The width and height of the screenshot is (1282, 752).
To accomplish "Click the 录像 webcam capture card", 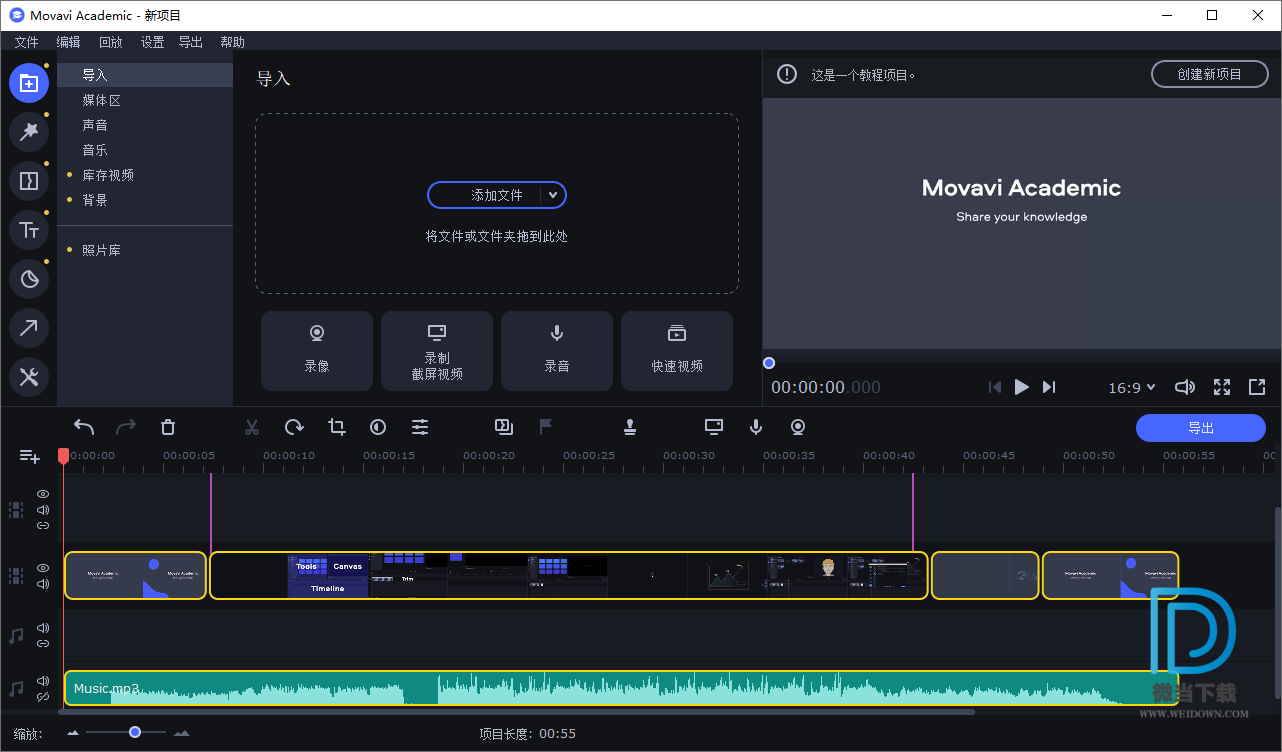I will [x=317, y=351].
